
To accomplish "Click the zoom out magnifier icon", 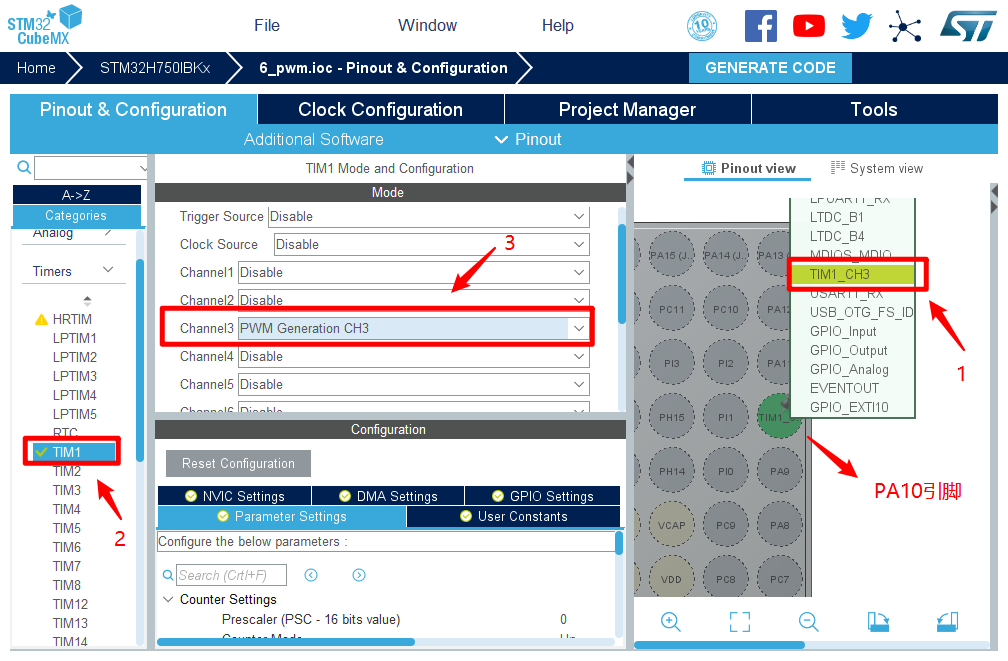I will (809, 621).
